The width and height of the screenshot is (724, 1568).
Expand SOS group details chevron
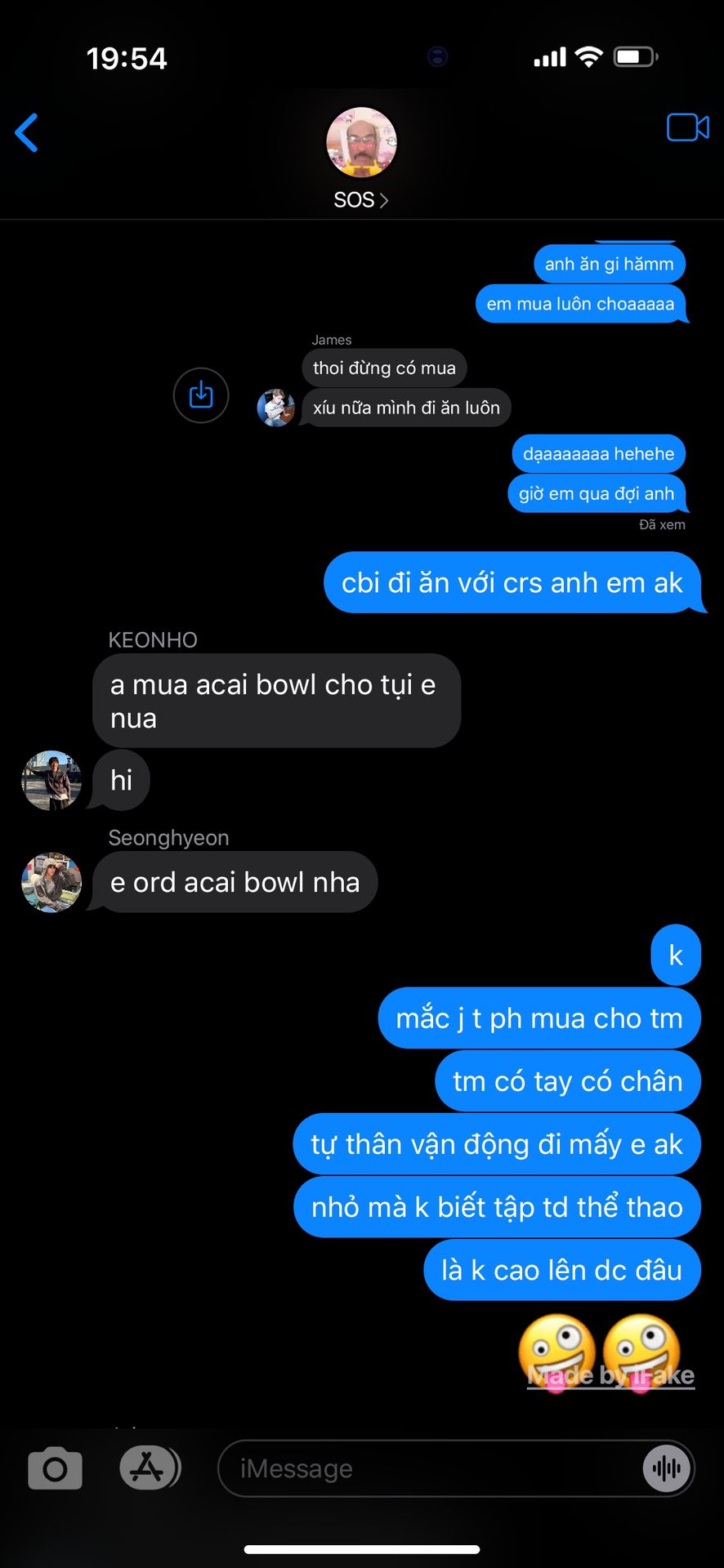tap(384, 200)
